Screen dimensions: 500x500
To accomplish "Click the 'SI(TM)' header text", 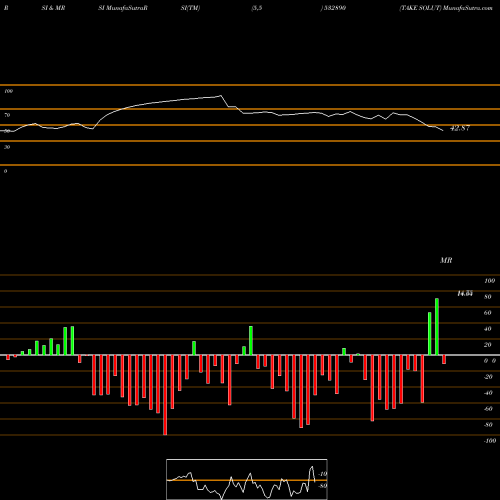I will (190, 8).
